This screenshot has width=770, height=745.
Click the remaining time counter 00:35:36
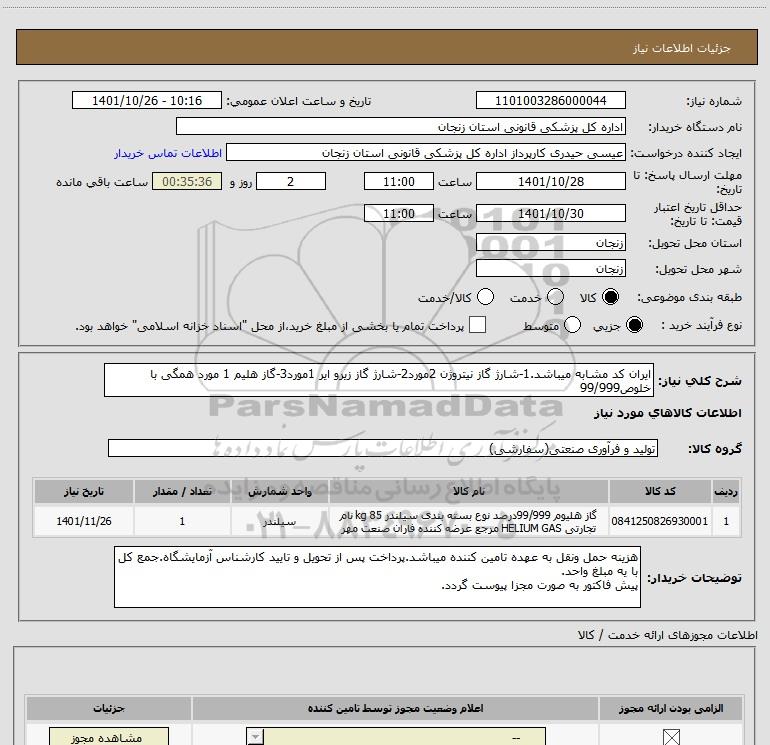(x=187, y=181)
